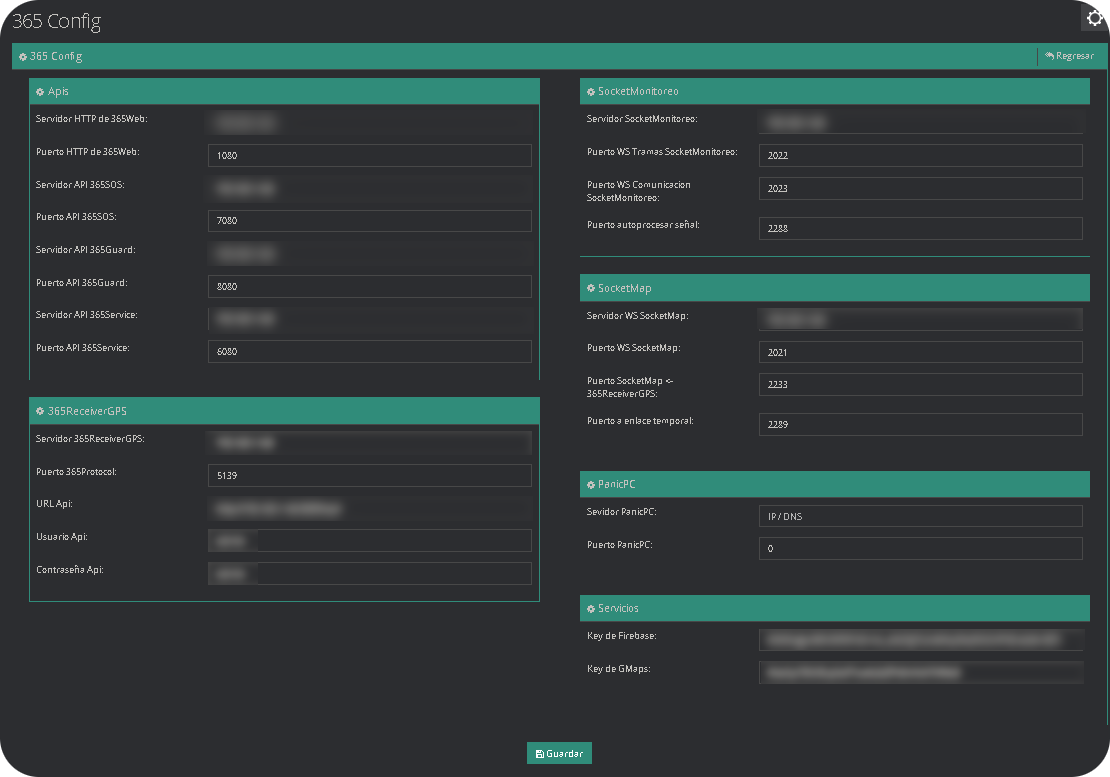Select the gear icon on the Apis panel header
Screen dimensions: 1110x777
click(40, 90)
